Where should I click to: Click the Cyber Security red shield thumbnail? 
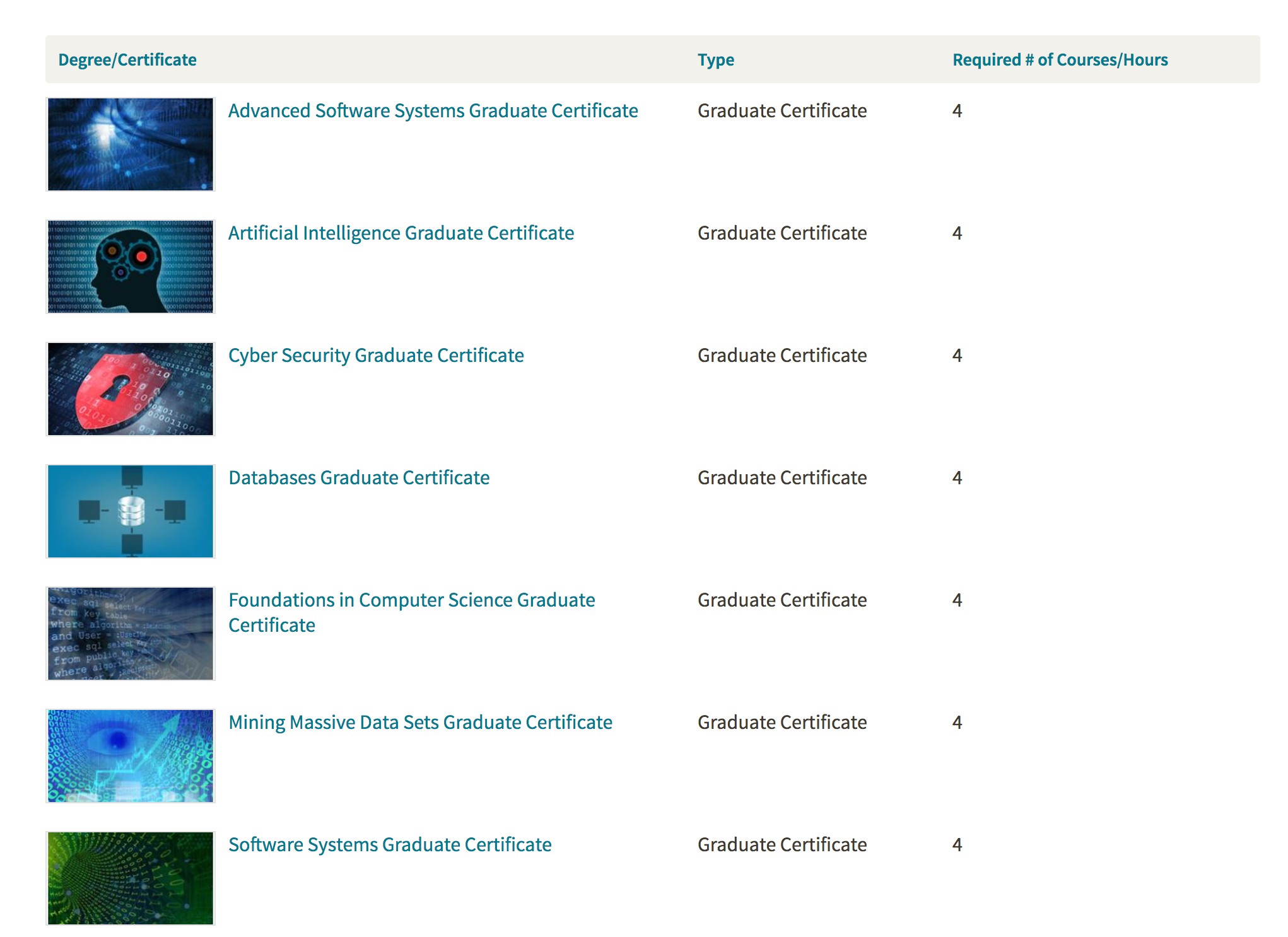(x=131, y=389)
